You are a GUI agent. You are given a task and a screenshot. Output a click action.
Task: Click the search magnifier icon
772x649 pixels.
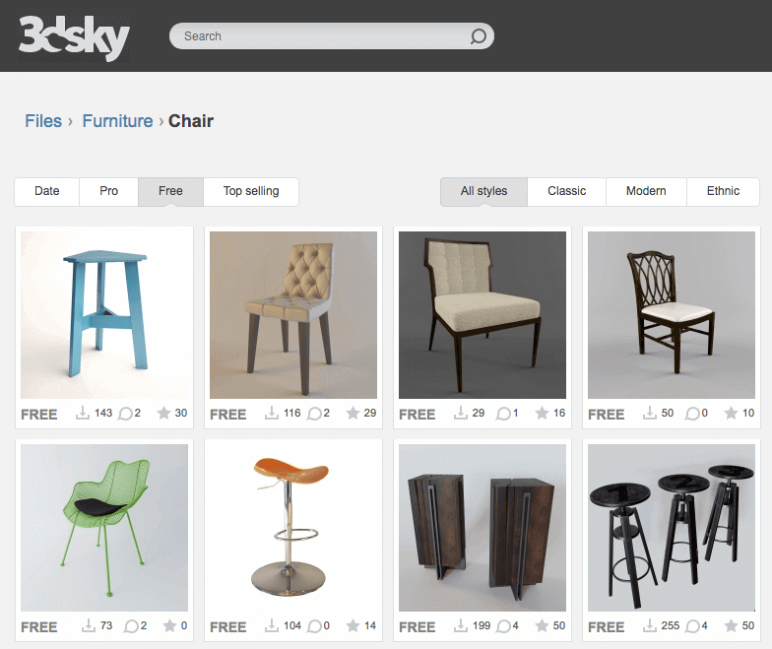point(478,36)
